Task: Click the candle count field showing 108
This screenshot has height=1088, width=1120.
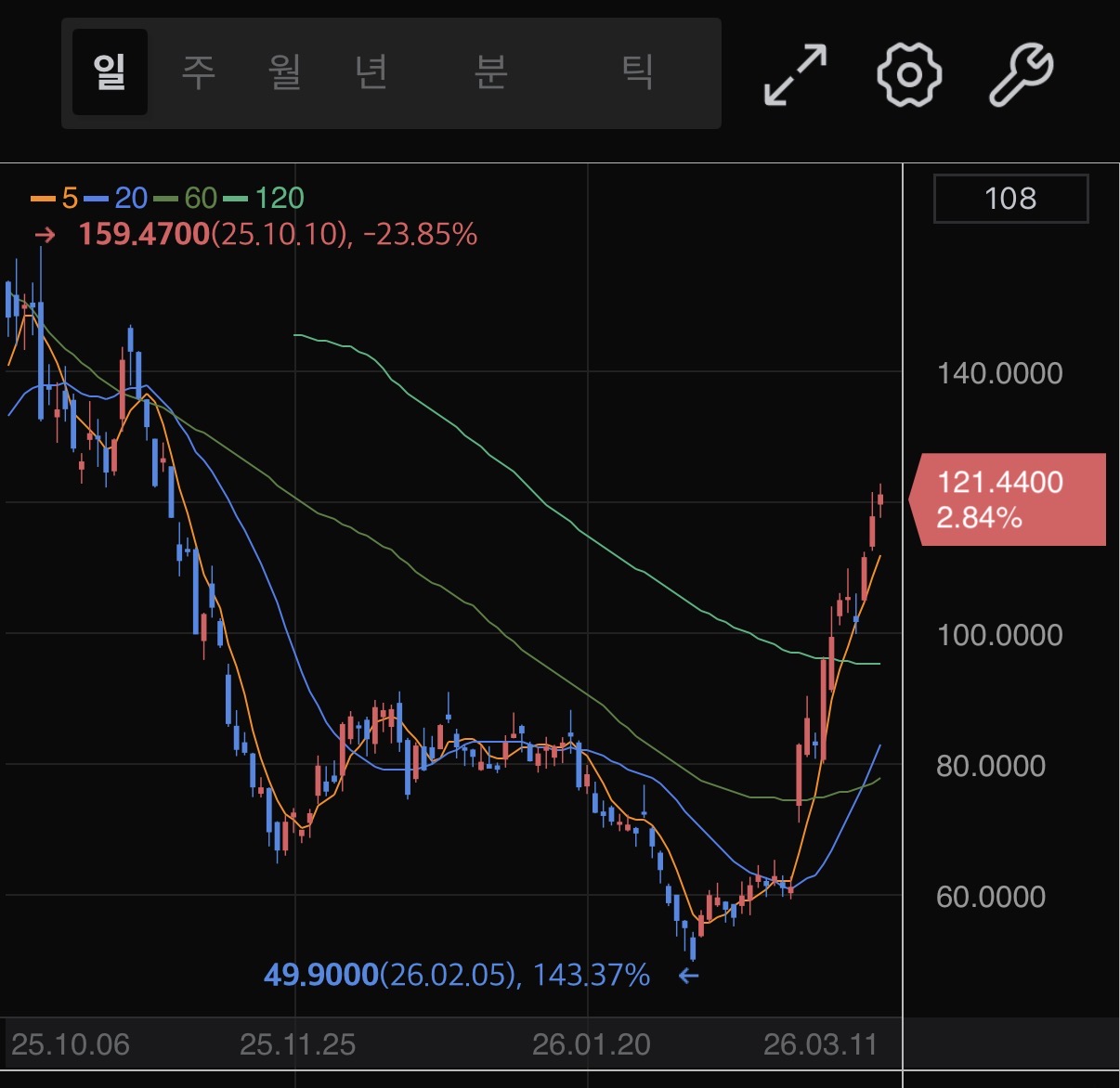Action: point(1009,199)
